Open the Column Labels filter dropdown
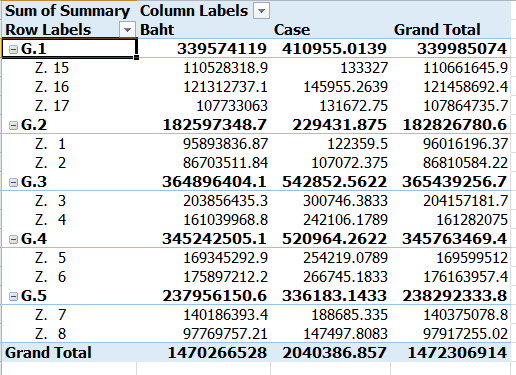Viewport: 516px width, 375px height. tap(261, 11)
